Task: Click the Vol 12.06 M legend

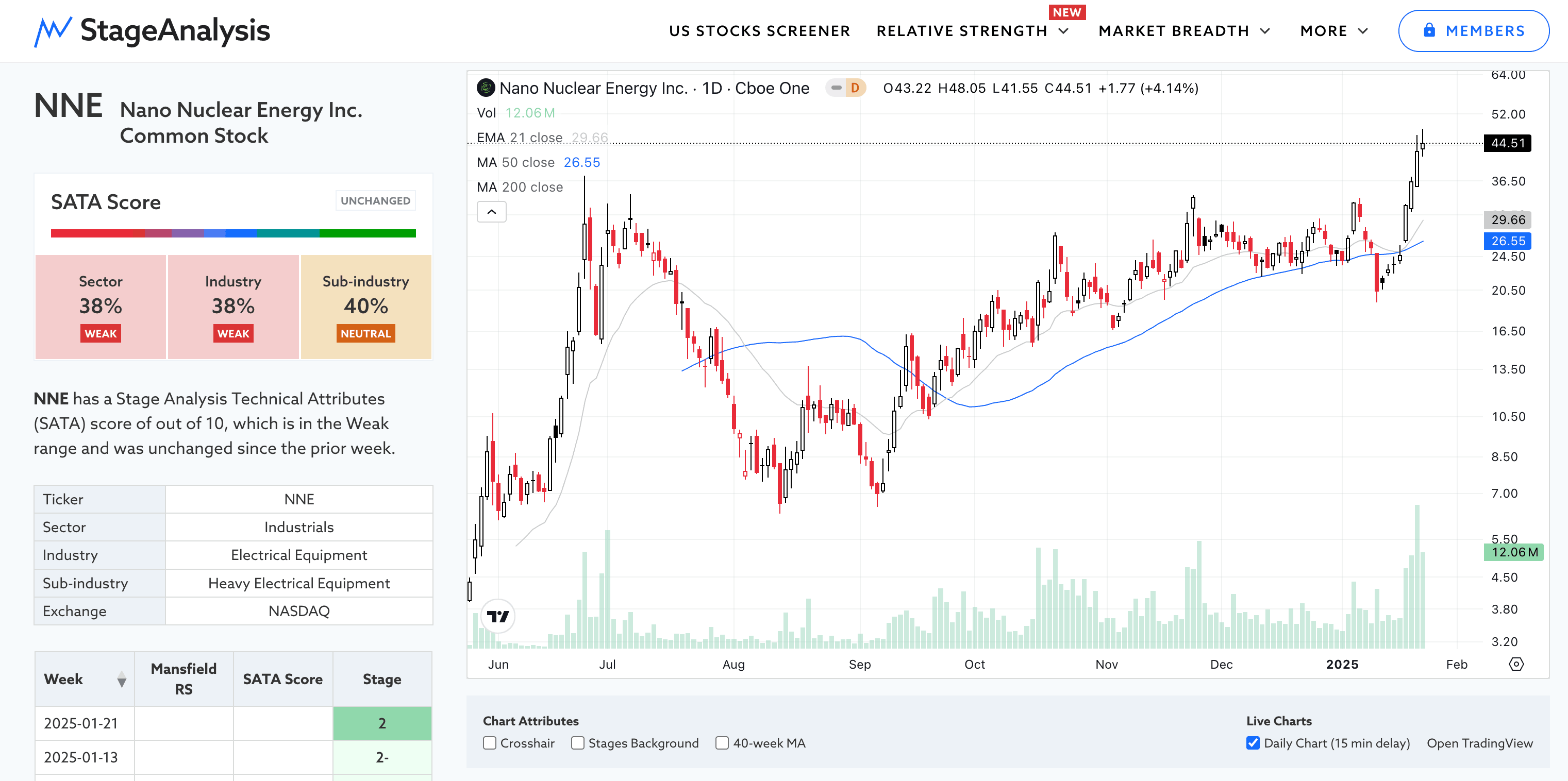Action: coord(516,113)
